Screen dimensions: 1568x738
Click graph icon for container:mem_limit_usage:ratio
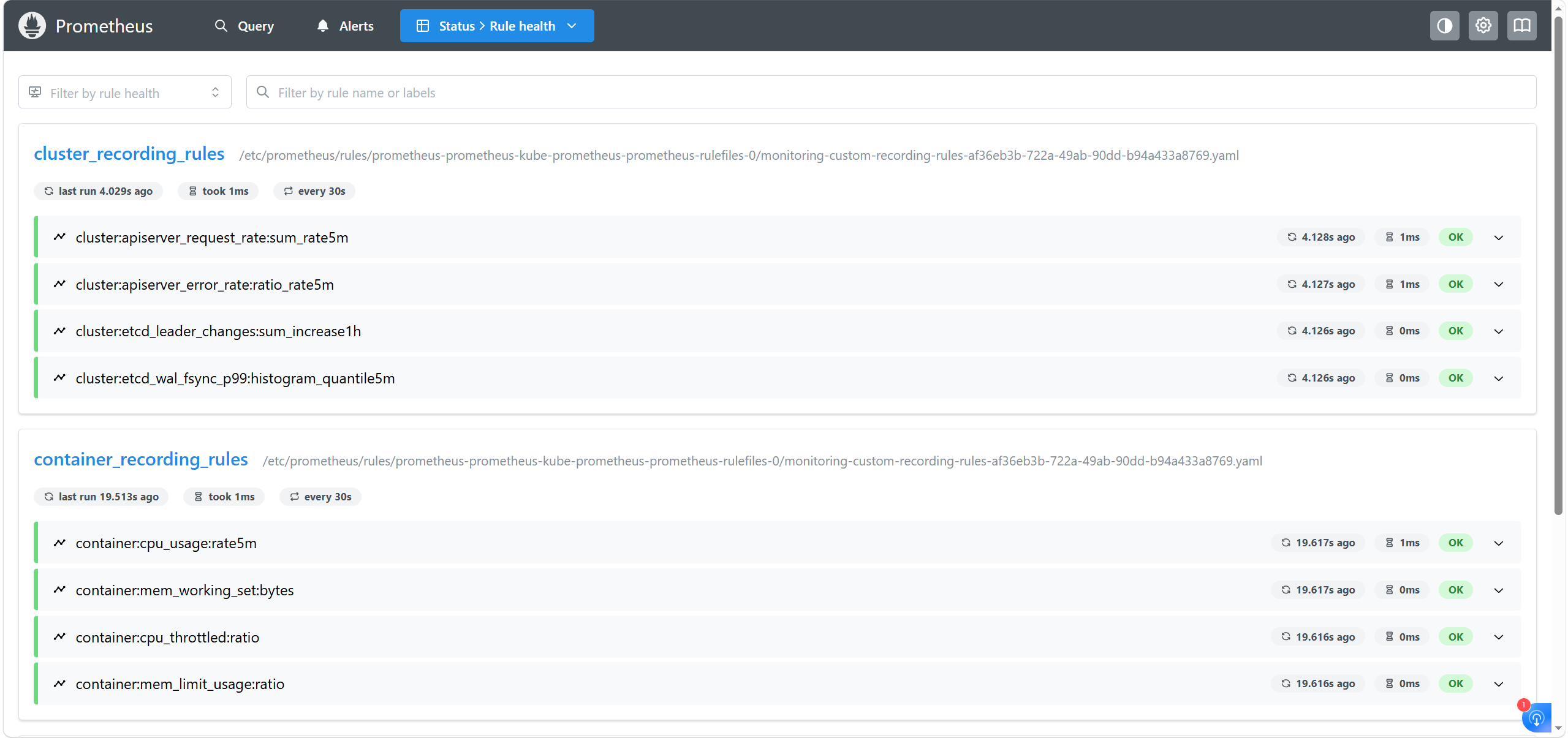(59, 683)
